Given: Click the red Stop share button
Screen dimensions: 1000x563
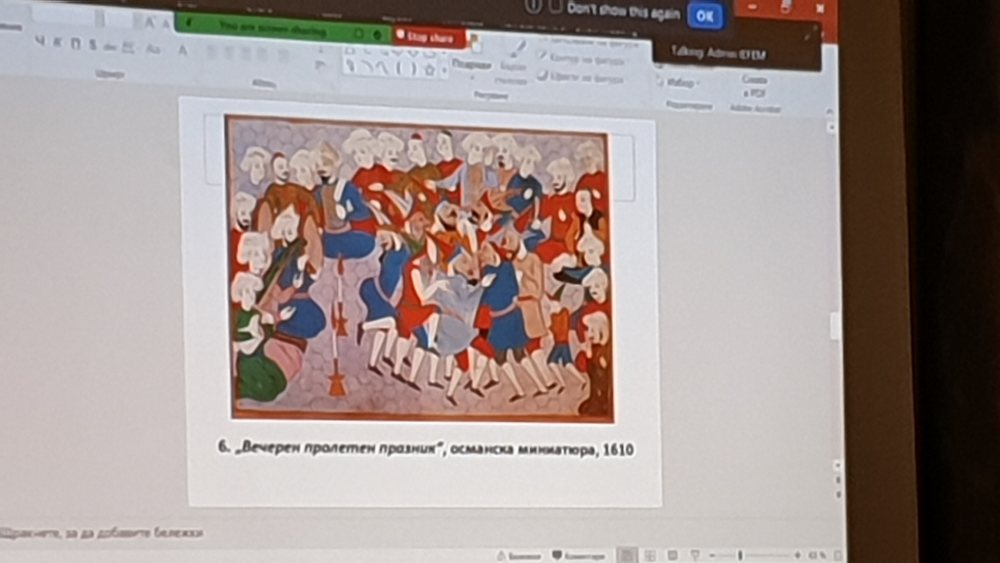Looking at the screenshot, I should coord(429,37).
